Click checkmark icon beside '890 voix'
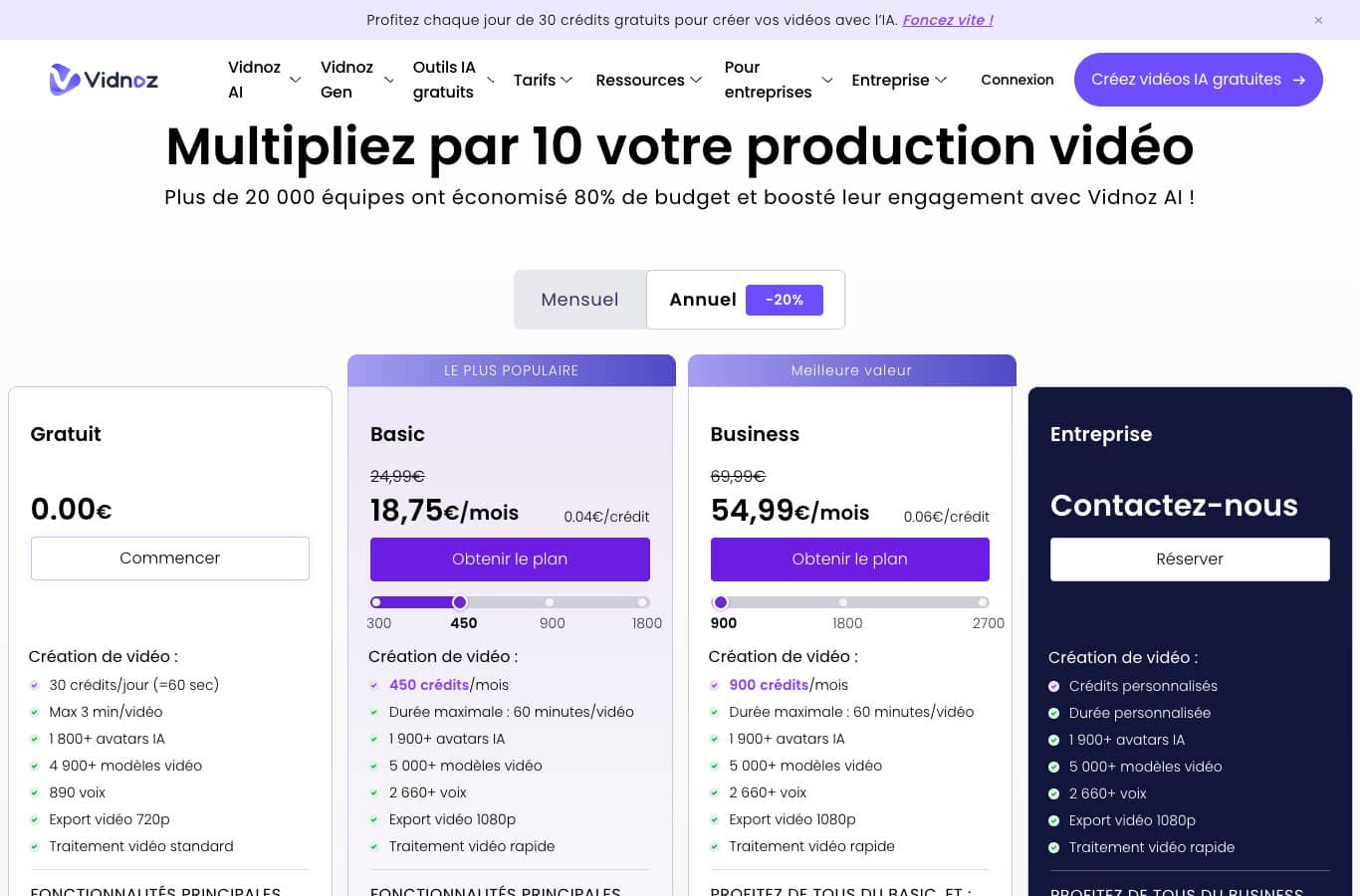This screenshot has width=1360, height=896. click(x=35, y=792)
